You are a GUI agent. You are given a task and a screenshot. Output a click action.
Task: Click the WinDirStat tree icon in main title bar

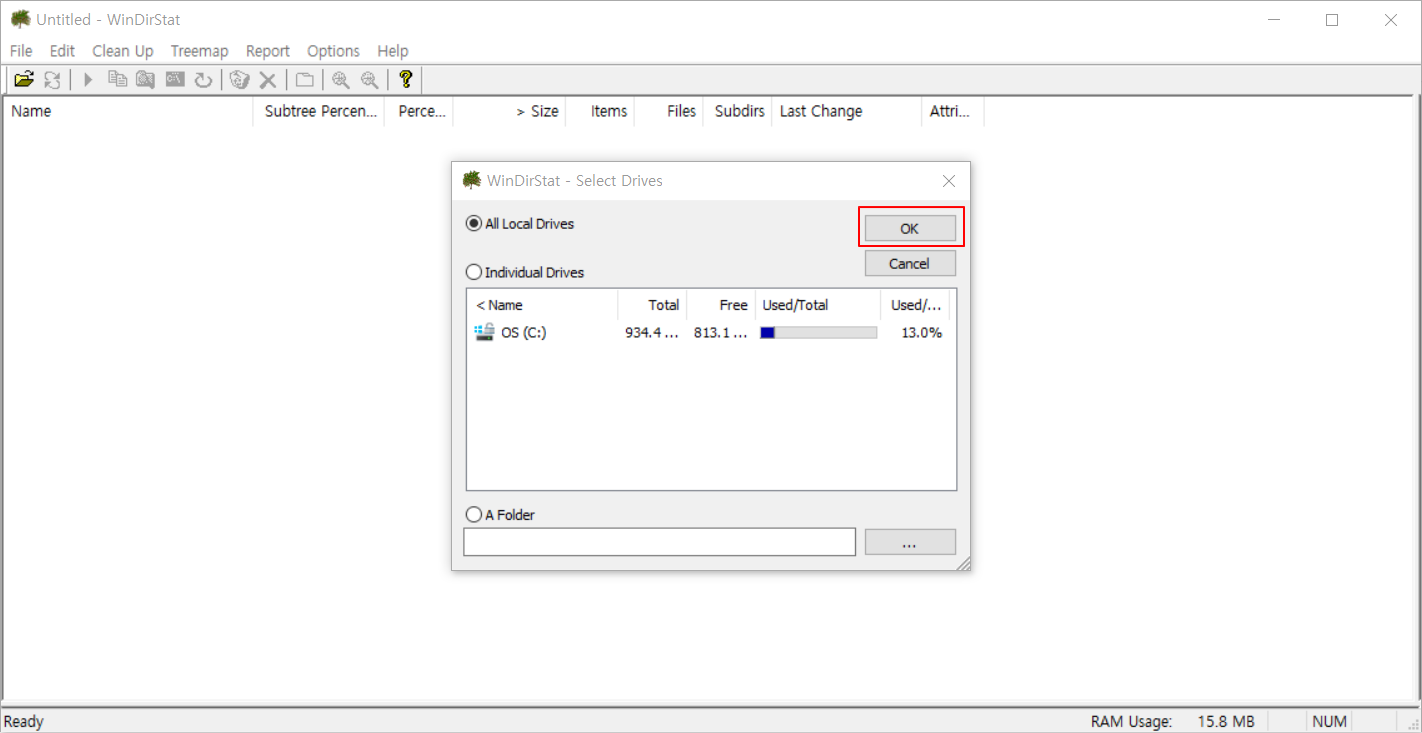20,19
